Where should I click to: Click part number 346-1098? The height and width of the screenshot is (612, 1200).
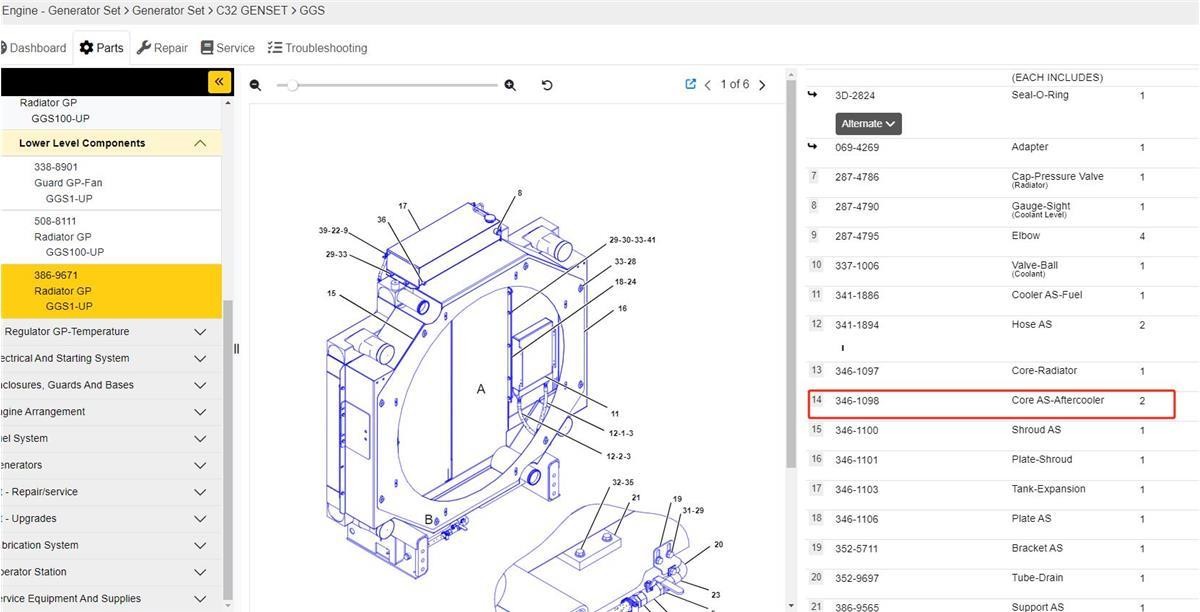(857, 401)
